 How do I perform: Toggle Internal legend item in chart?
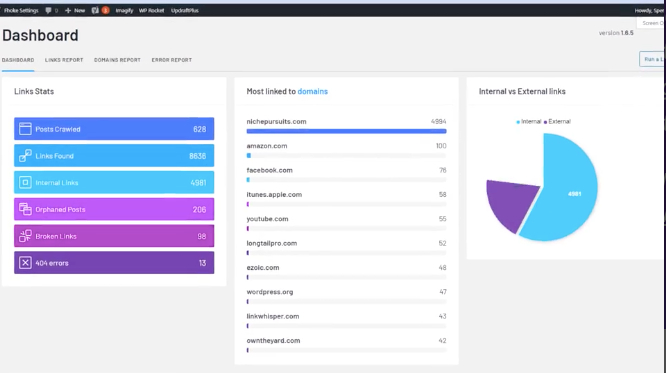click(529, 122)
